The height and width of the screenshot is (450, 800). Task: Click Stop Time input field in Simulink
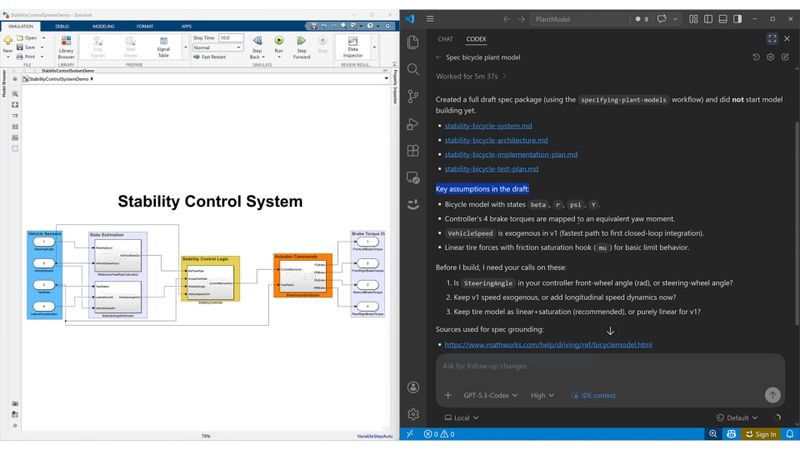click(231, 38)
